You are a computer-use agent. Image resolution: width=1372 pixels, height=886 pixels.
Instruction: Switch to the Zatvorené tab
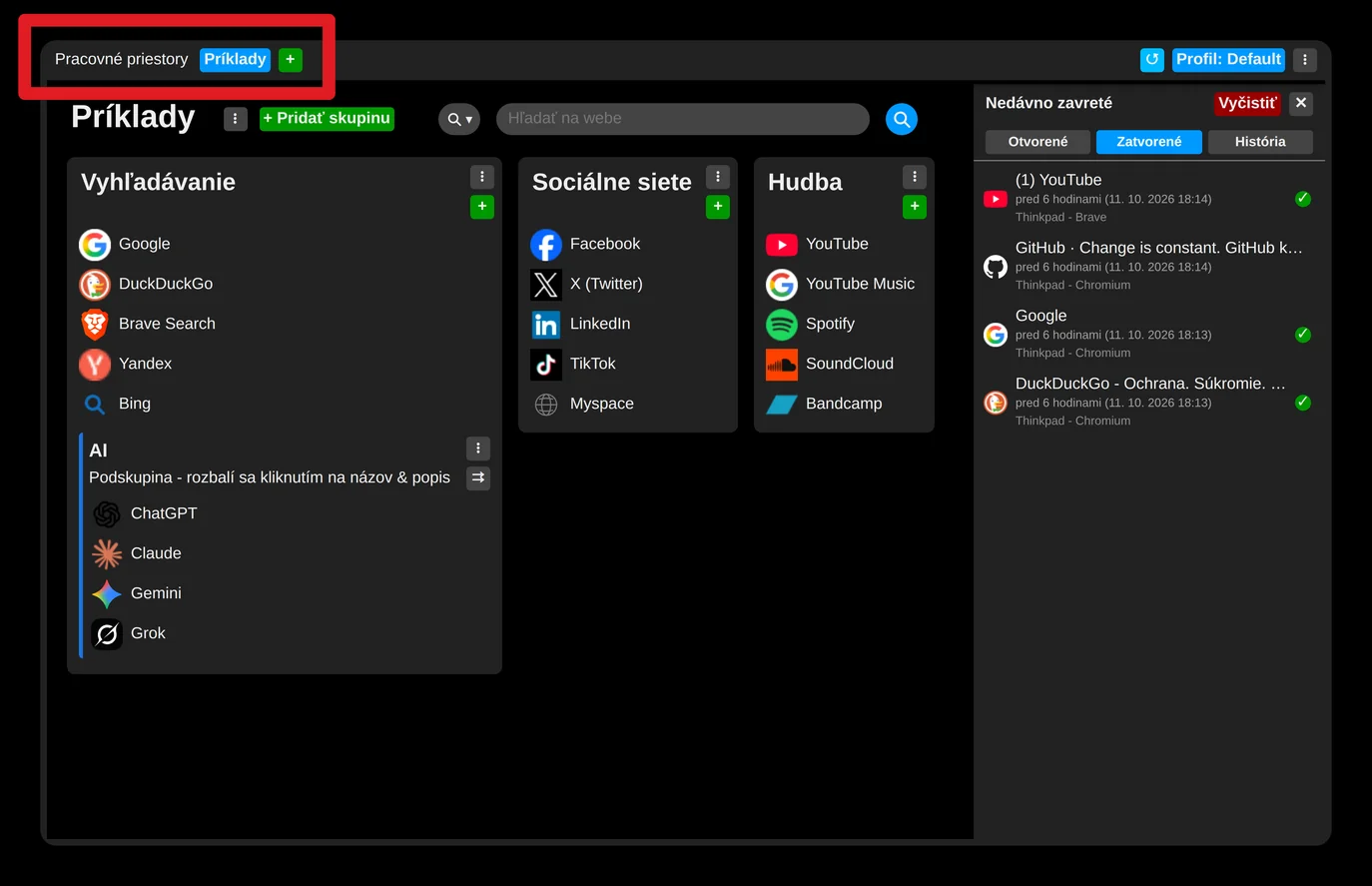(1149, 142)
